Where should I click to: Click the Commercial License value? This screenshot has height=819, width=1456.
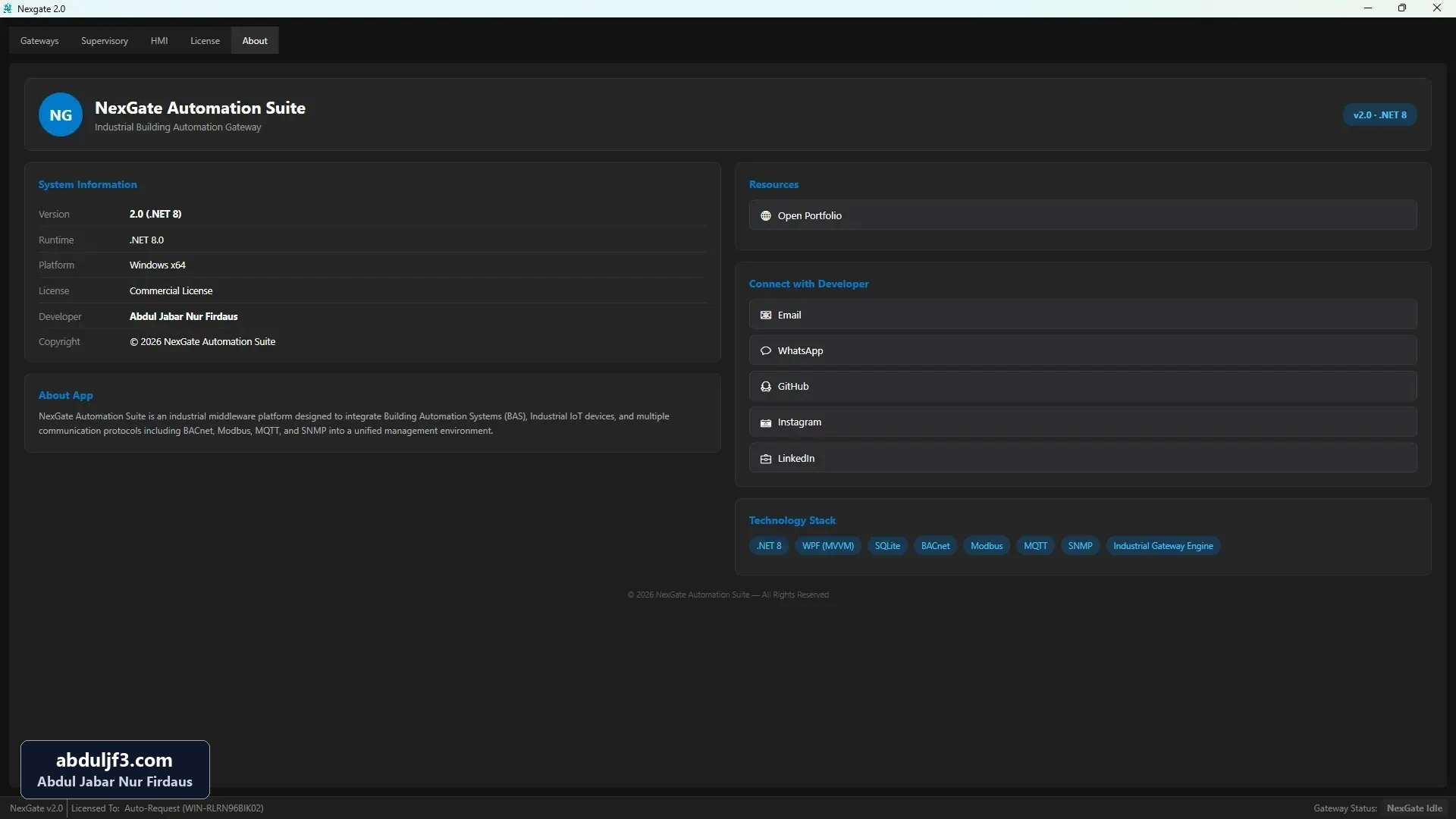tap(171, 291)
